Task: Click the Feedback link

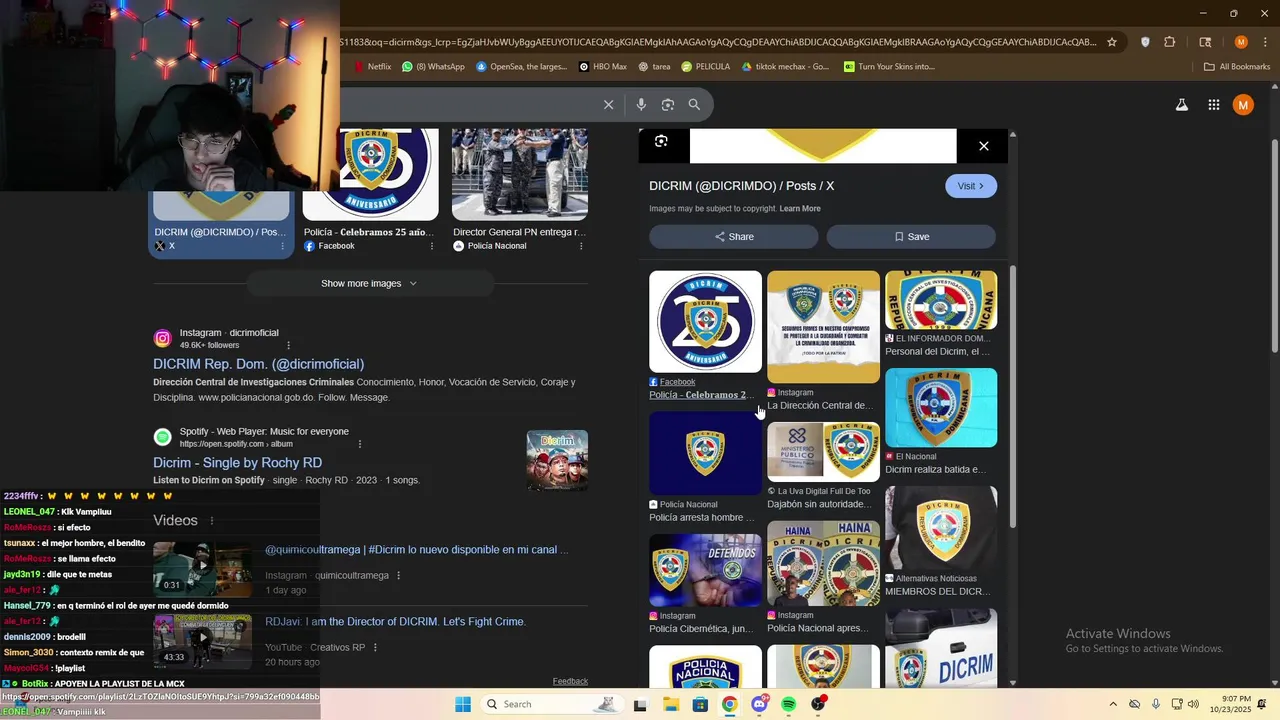Action: pyautogui.click(x=570, y=682)
